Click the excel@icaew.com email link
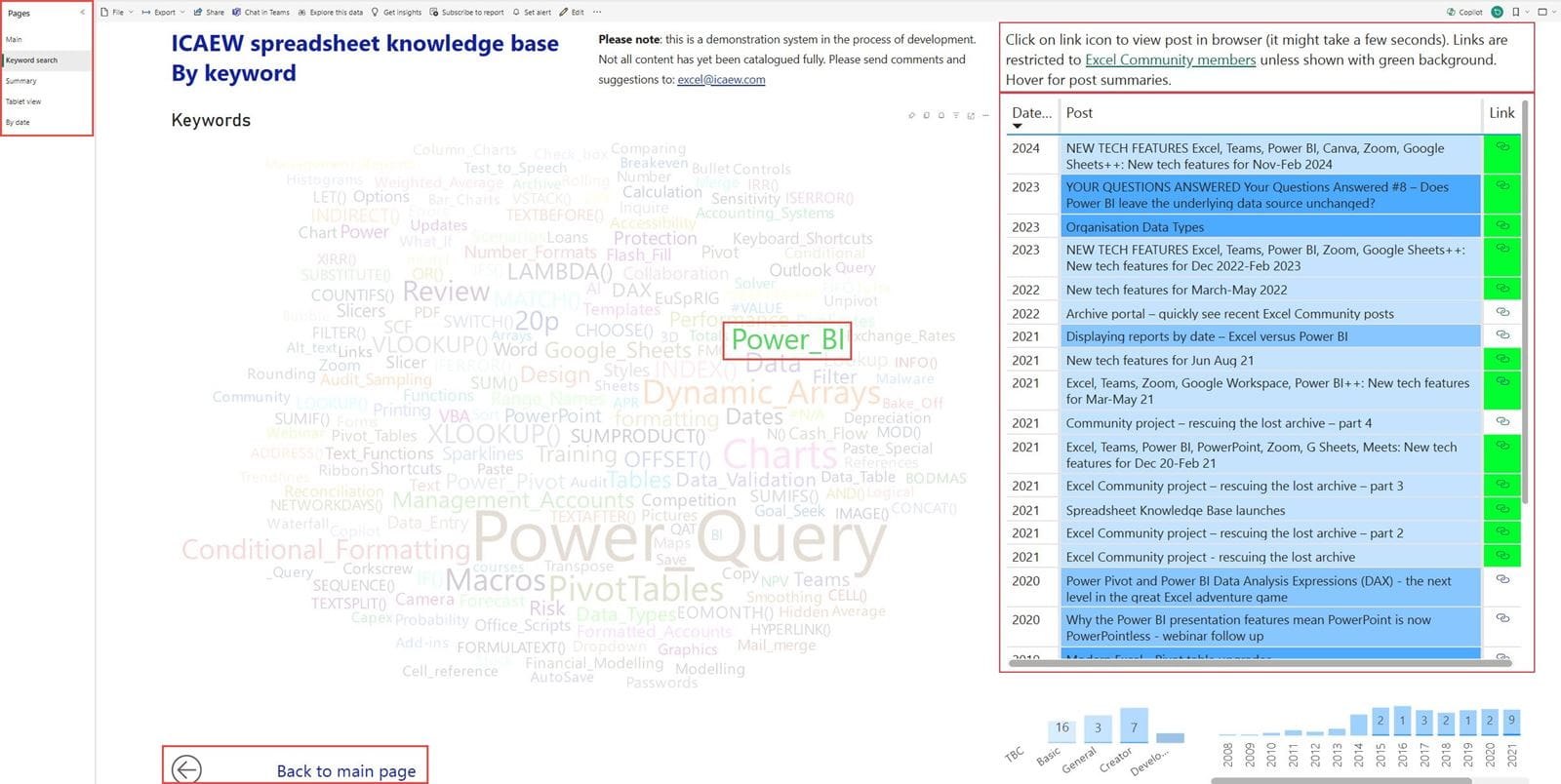 [x=721, y=80]
